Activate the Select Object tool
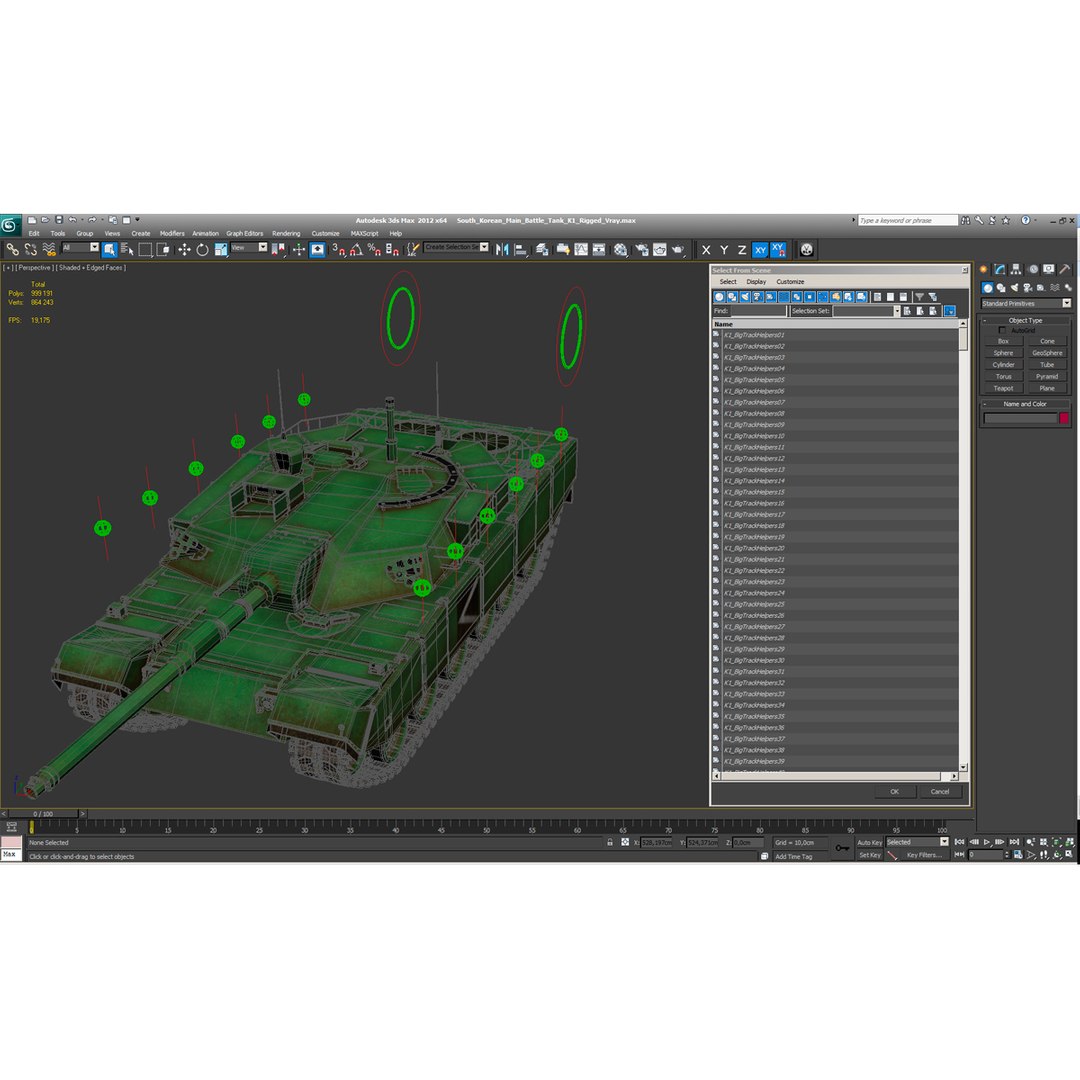Screen dimensions: 1080x1080 pos(110,249)
